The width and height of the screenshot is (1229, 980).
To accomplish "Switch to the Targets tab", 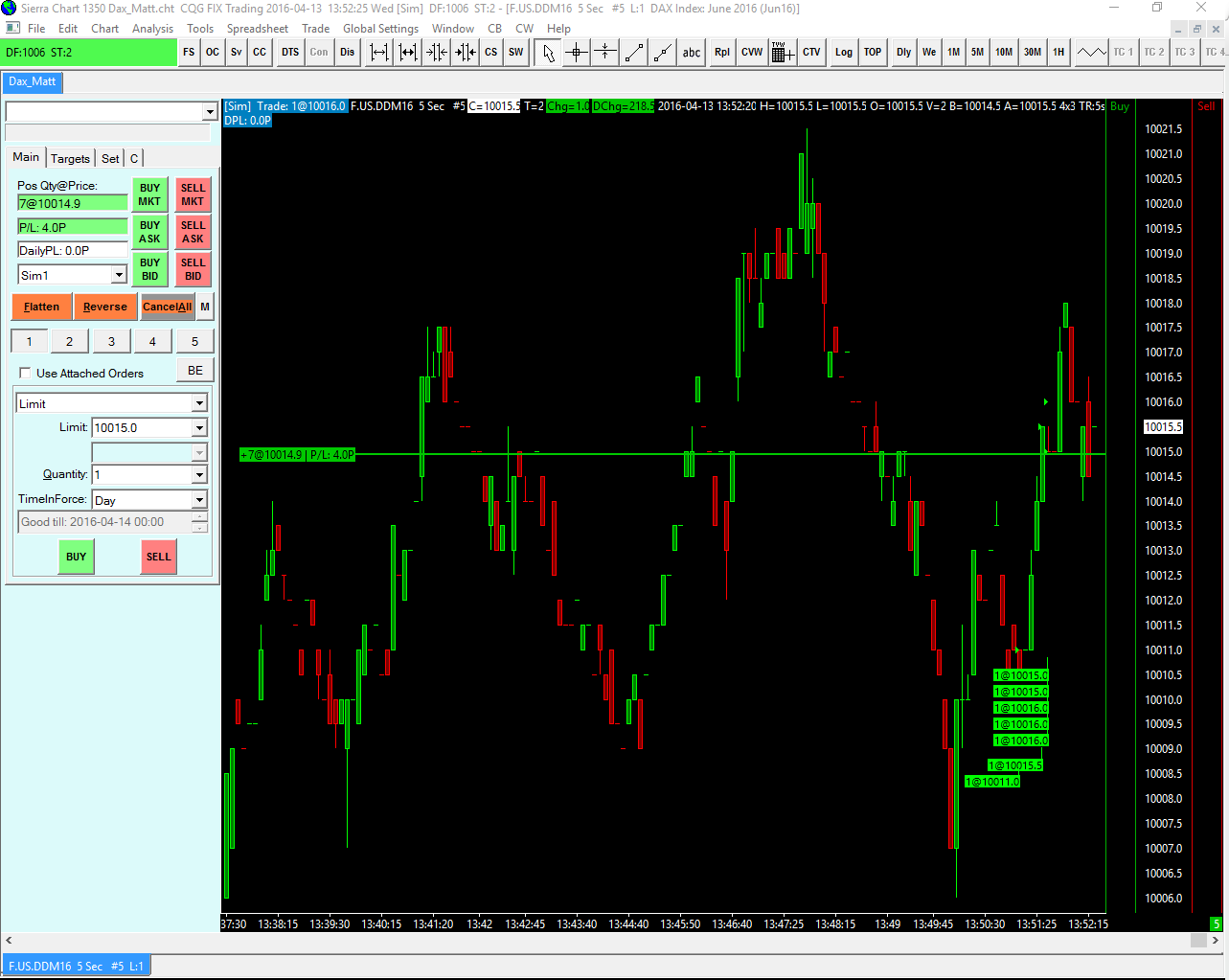I will (x=70, y=158).
